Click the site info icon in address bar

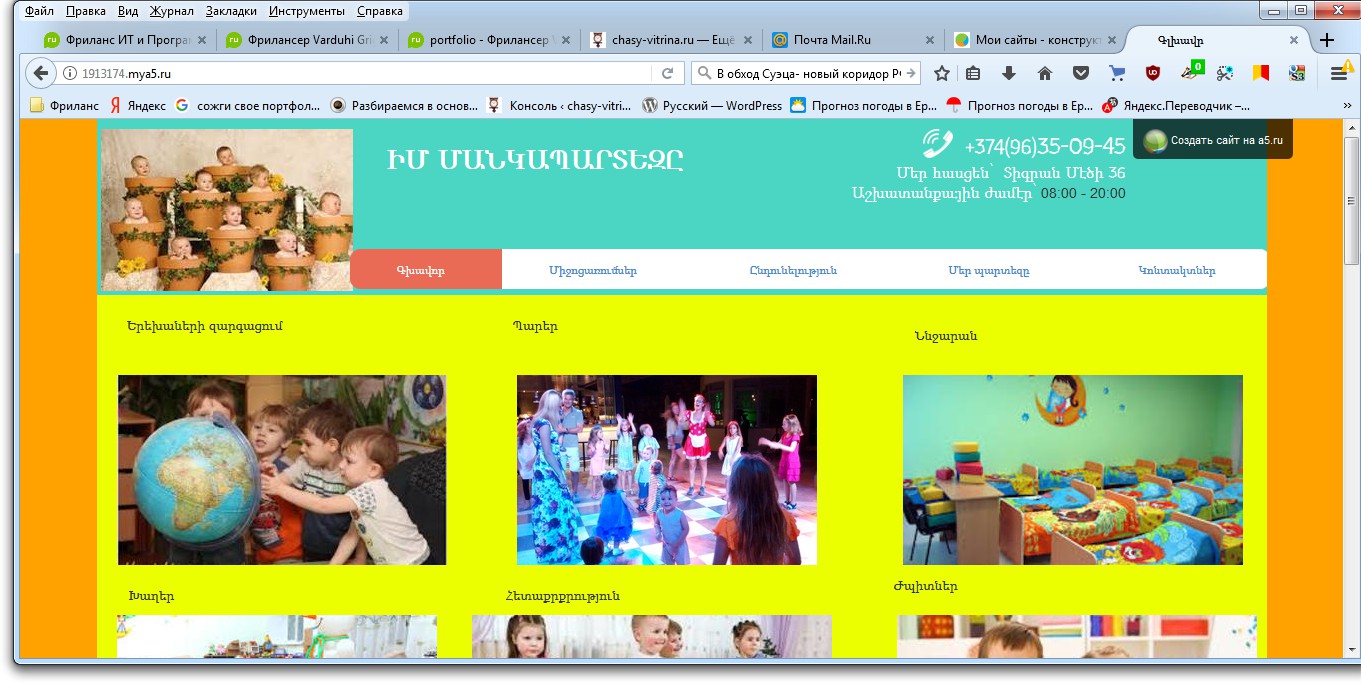point(70,73)
